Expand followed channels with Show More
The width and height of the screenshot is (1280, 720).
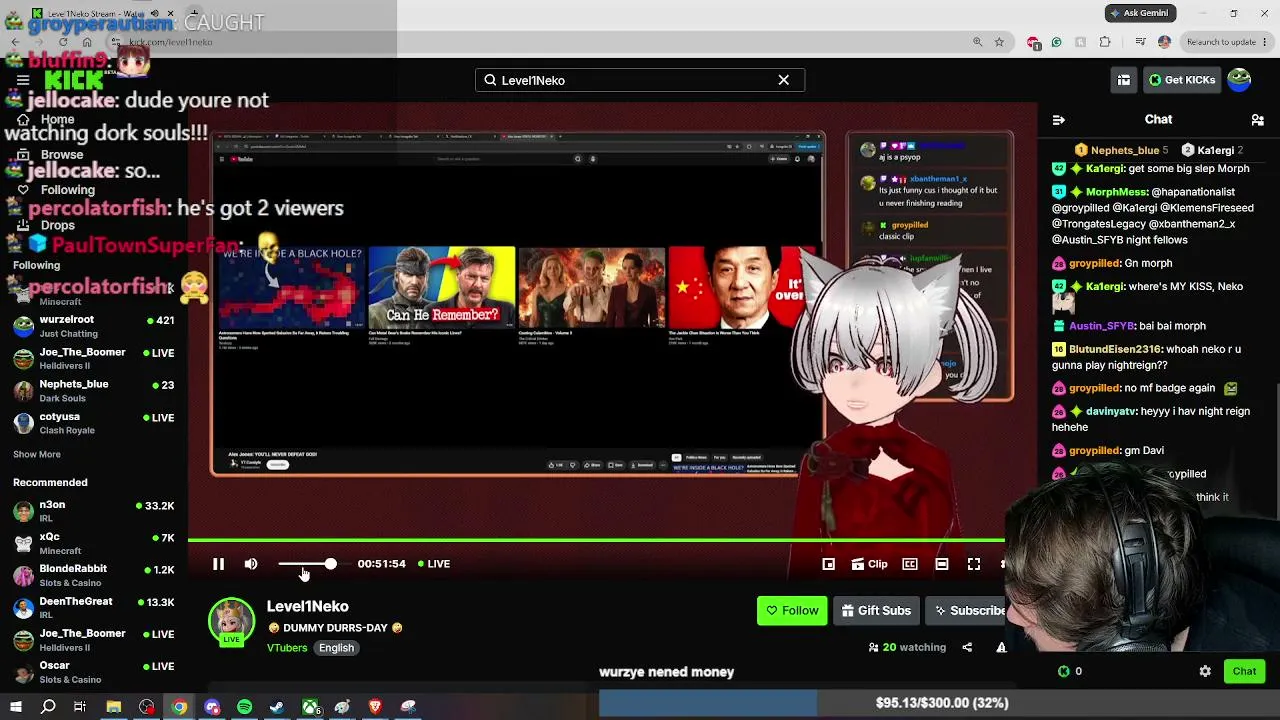click(x=37, y=454)
